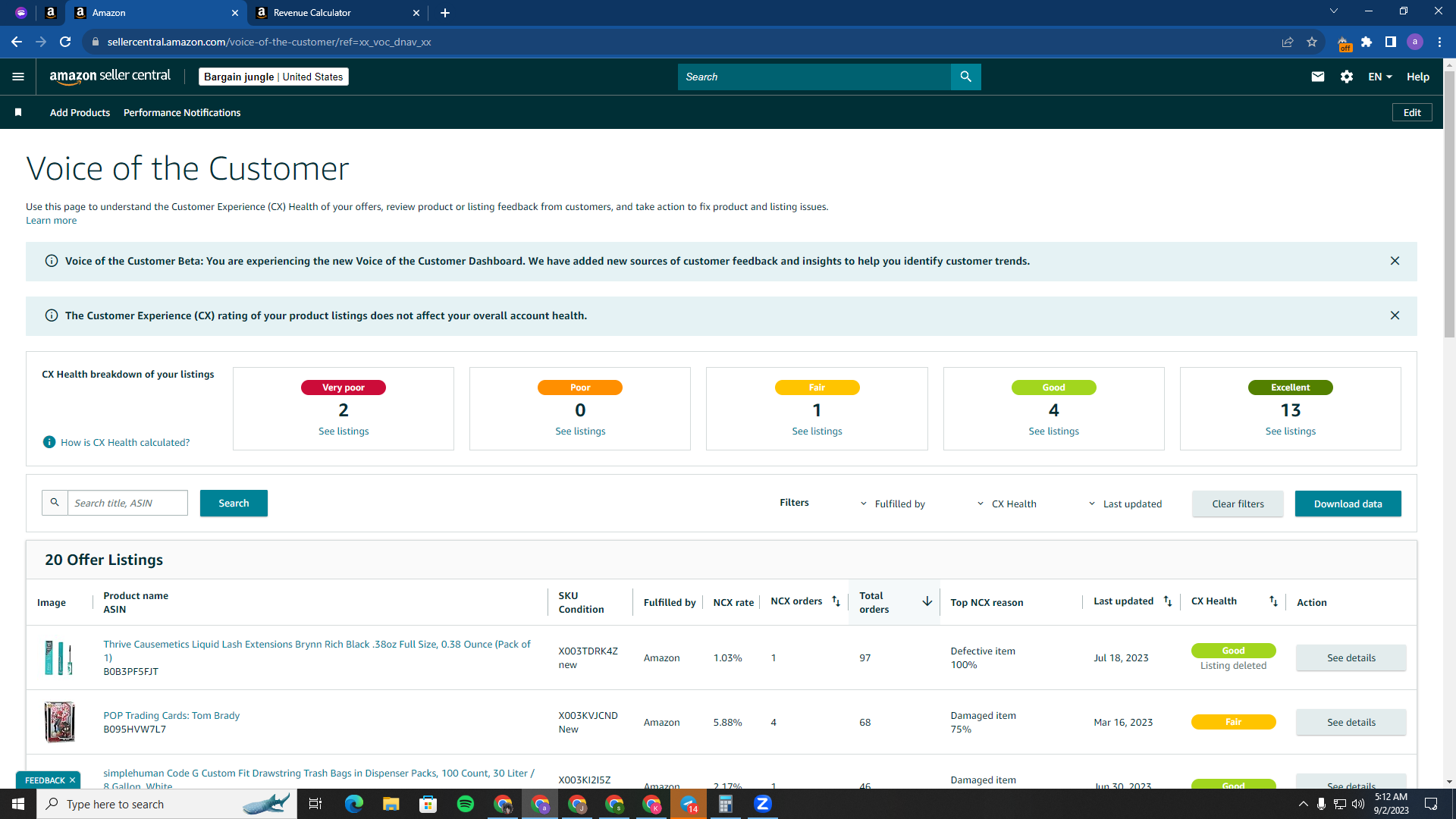Open File Explorer from the taskbar

391,804
